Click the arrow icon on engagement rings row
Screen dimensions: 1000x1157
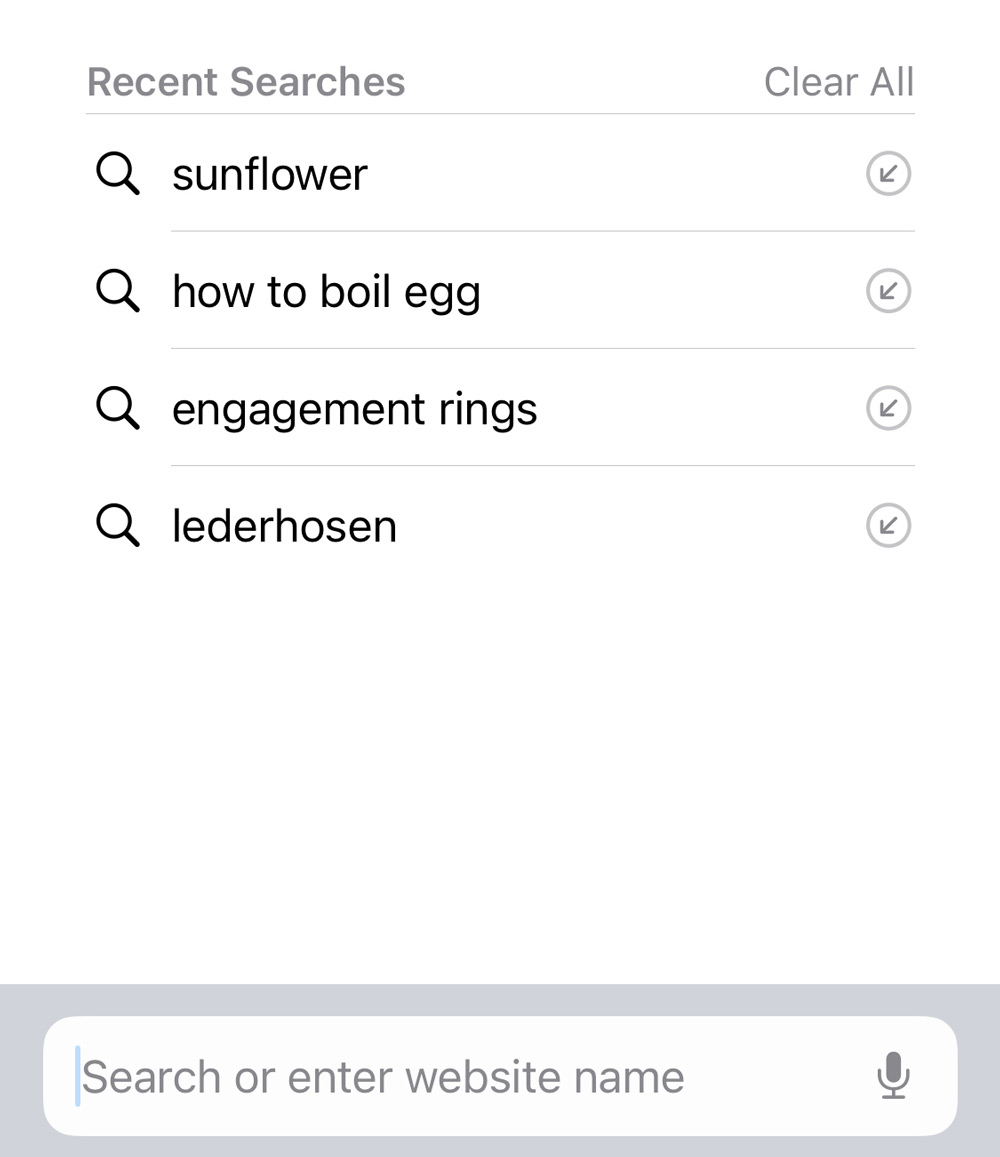889,408
